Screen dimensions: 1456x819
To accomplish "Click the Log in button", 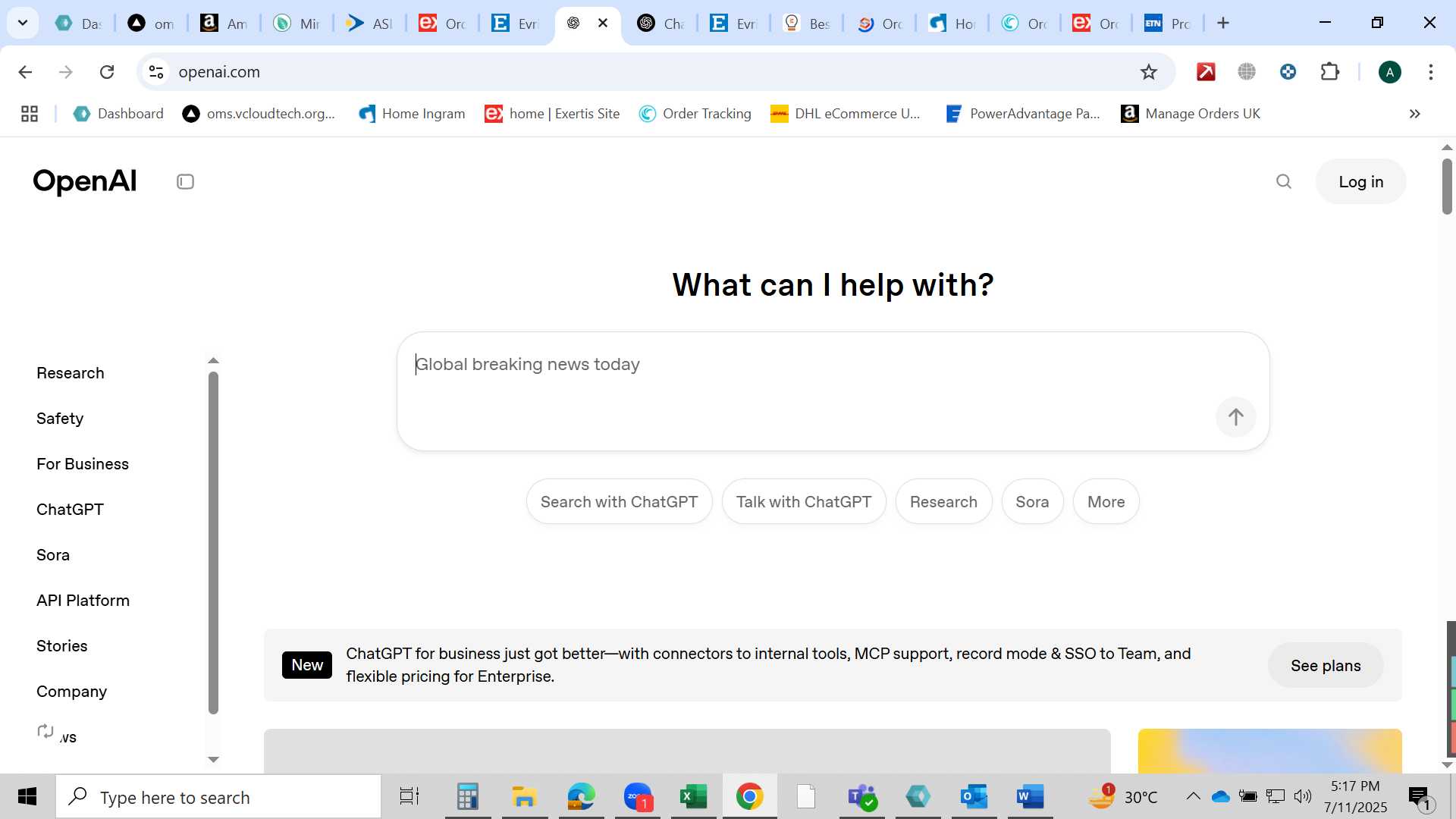I will [1360, 182].
